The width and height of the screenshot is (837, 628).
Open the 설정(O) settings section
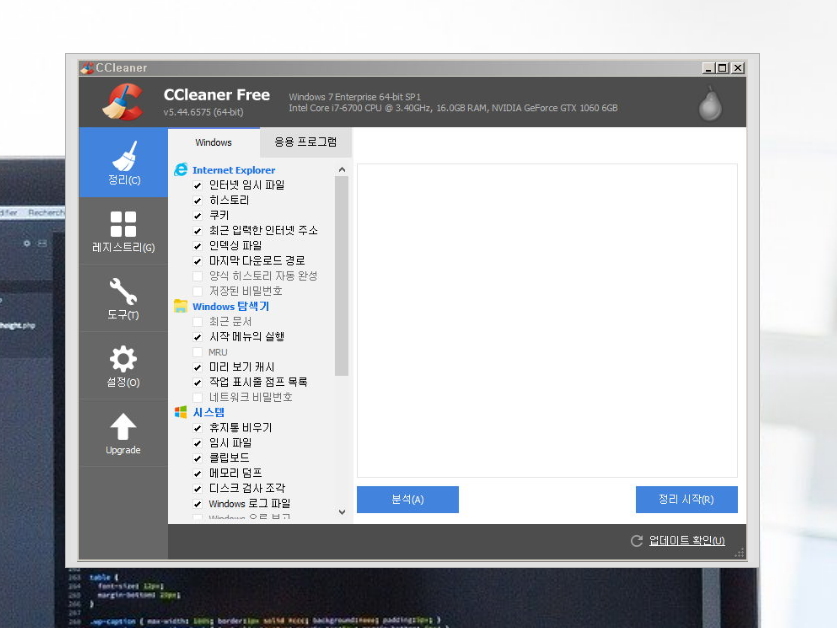tap(123, 366)
